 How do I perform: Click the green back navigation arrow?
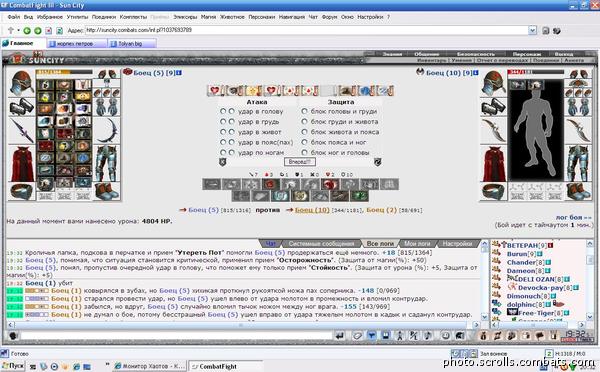[27, 31]
